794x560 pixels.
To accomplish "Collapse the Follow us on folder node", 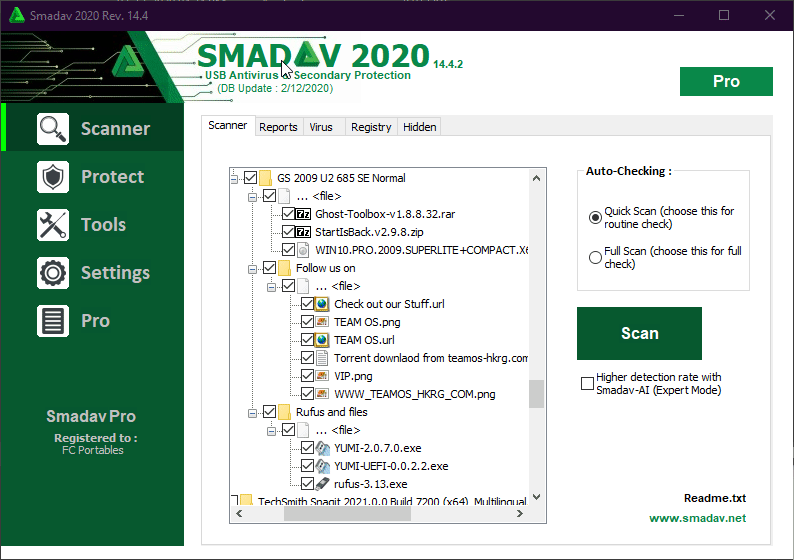I will pyautogui.click(x=252, y=269).
